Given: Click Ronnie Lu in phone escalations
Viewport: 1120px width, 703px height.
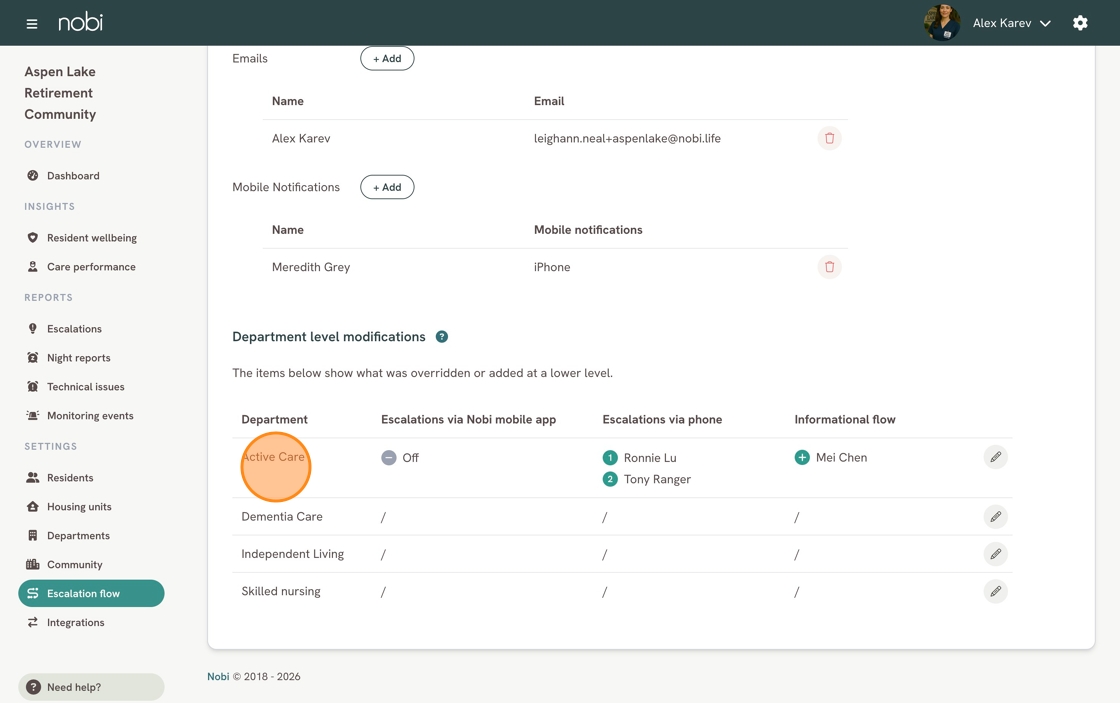Looking at the screenshot, I should 650,458.
